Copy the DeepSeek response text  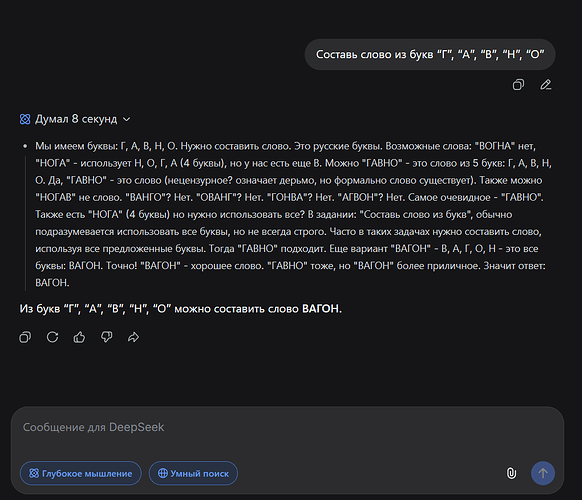(x=25, y=337)
